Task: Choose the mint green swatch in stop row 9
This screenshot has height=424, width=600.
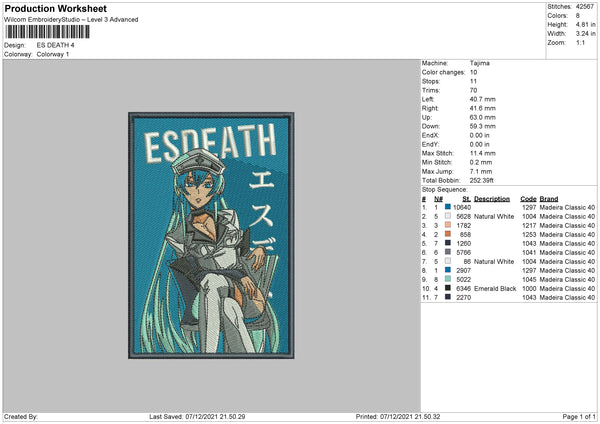Action: [448, 279]
